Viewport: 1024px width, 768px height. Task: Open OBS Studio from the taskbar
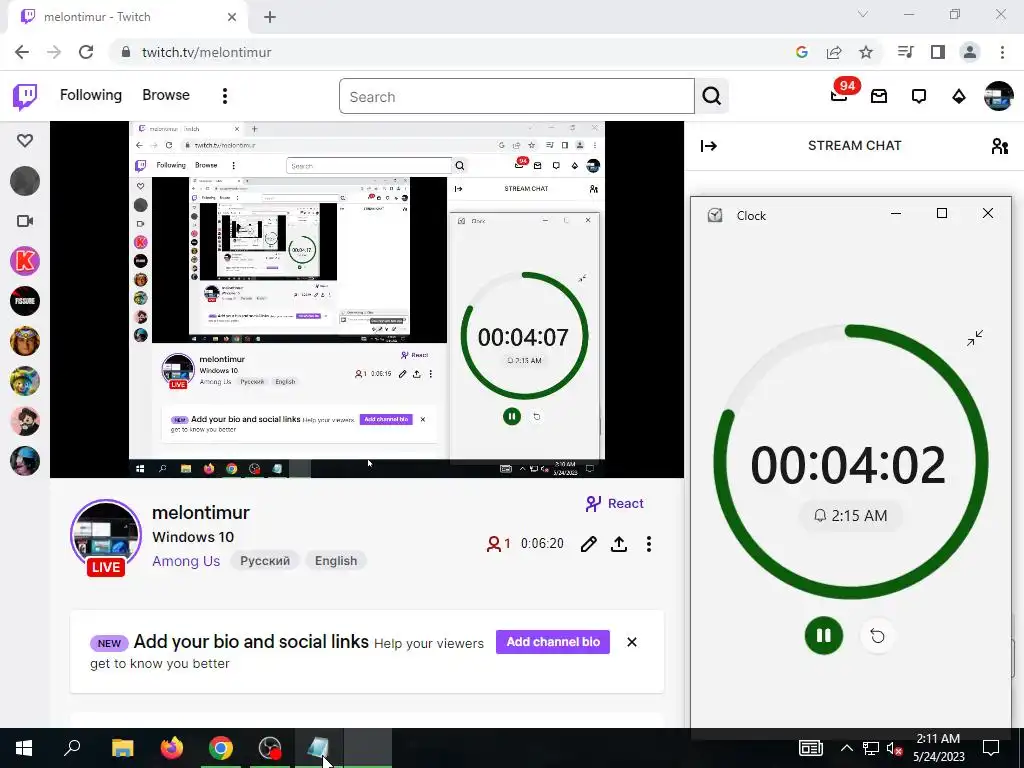270,748
